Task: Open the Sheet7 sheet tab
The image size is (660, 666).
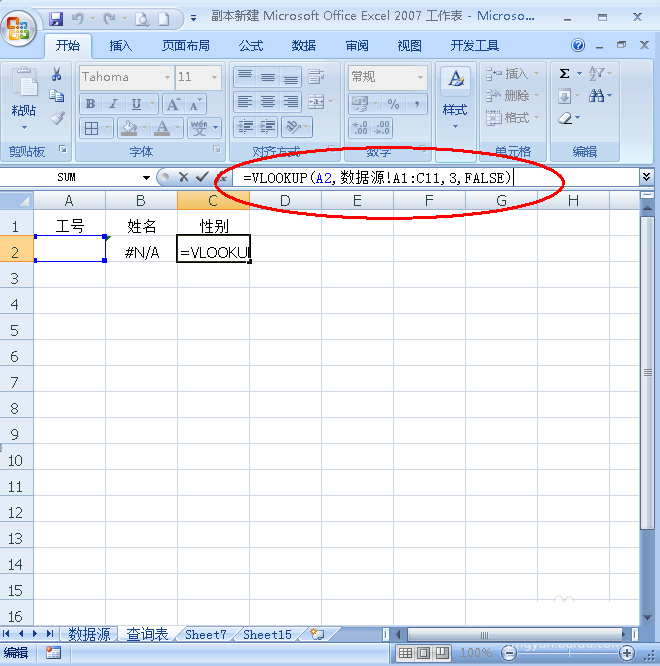Action: coord(206,635)
